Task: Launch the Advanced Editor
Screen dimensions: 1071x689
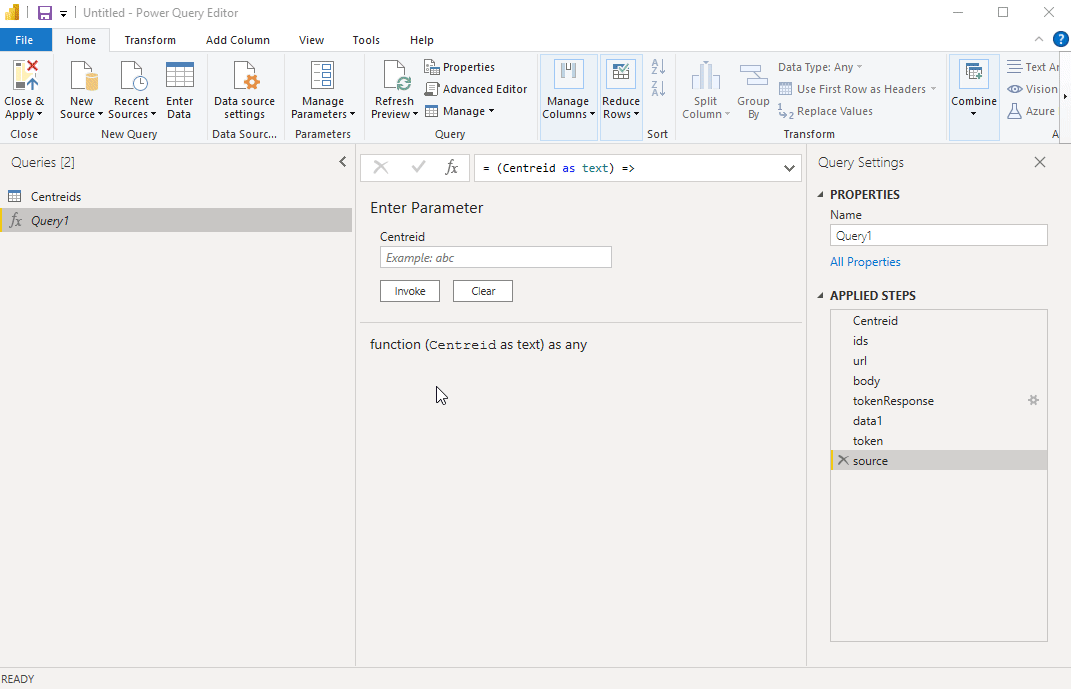Action: 476,89
